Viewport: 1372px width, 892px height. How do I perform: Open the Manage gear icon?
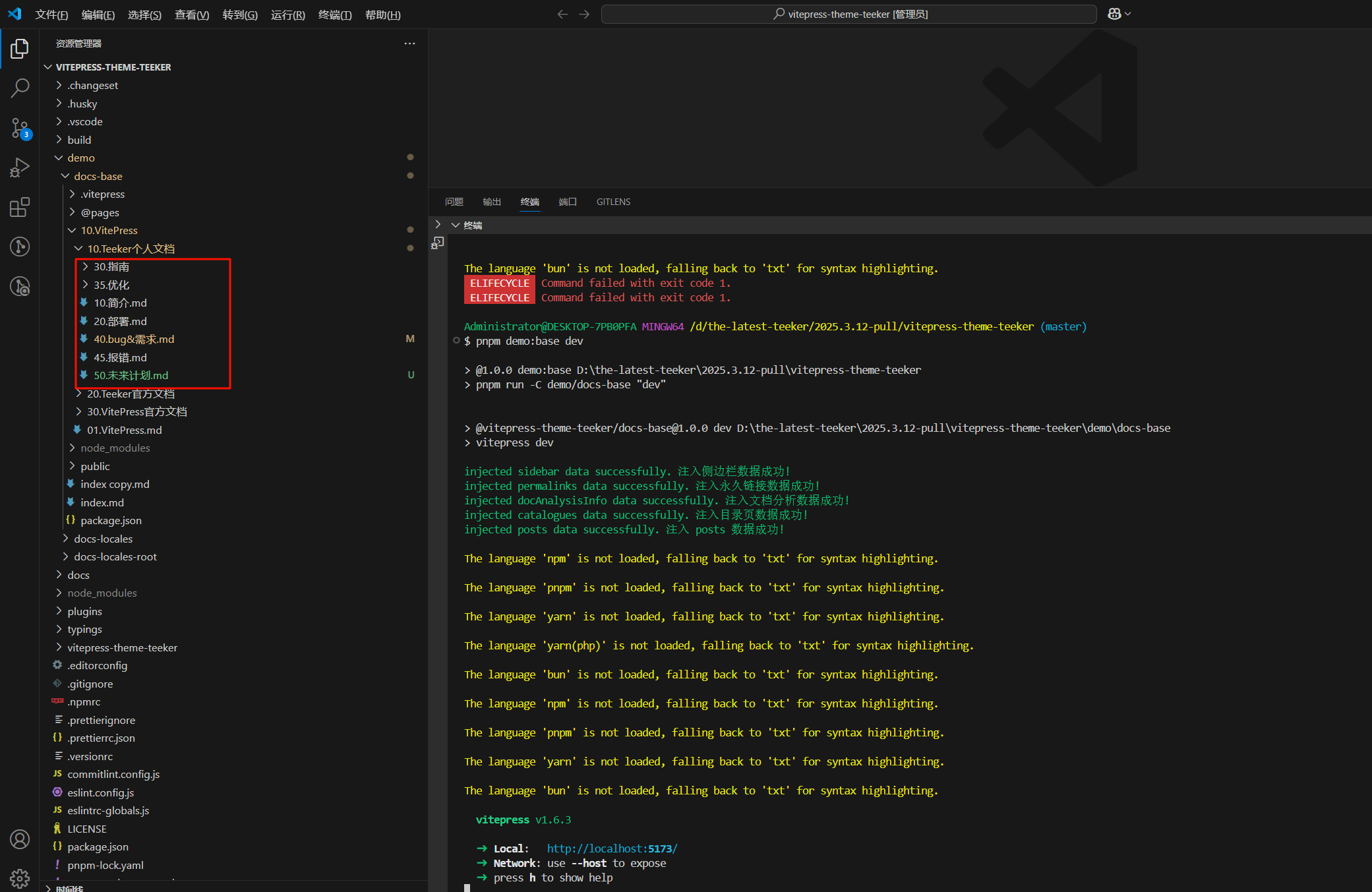tap(20, 878)
